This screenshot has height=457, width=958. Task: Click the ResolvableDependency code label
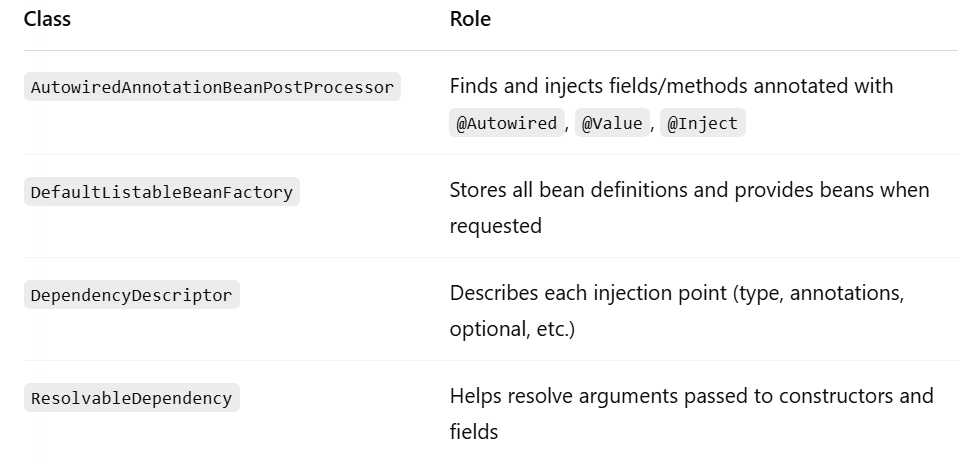pos(131,398)
